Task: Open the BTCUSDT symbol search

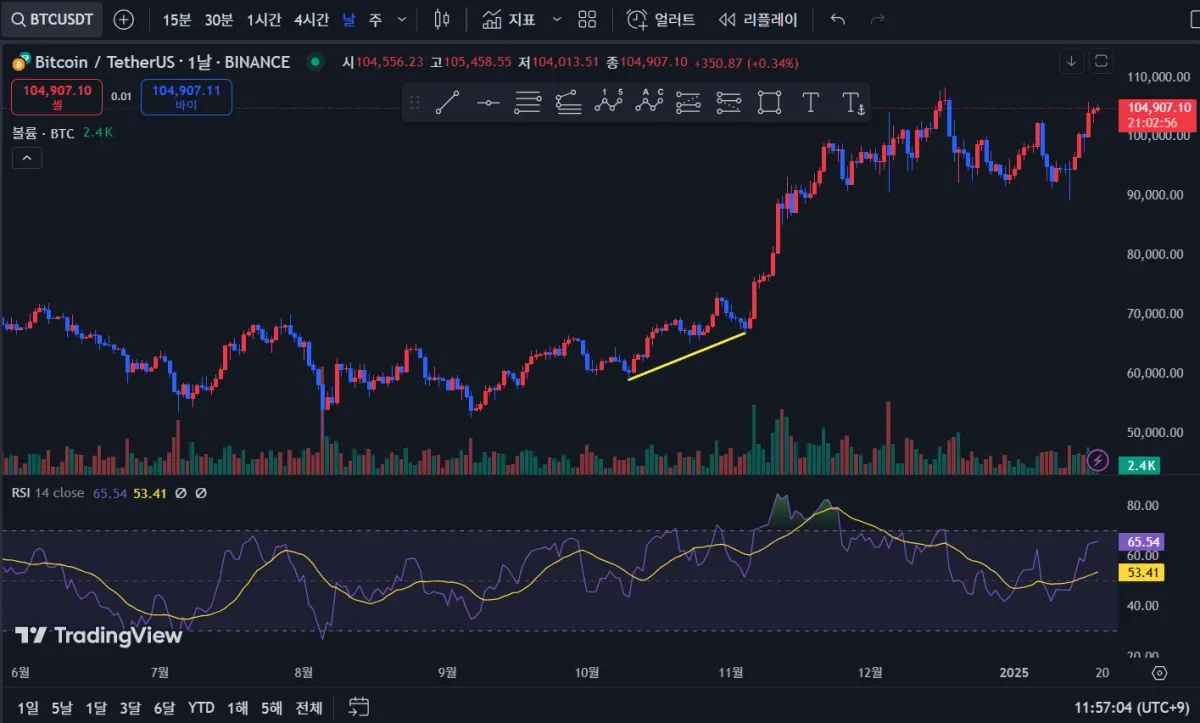Action: click(51, 19)
